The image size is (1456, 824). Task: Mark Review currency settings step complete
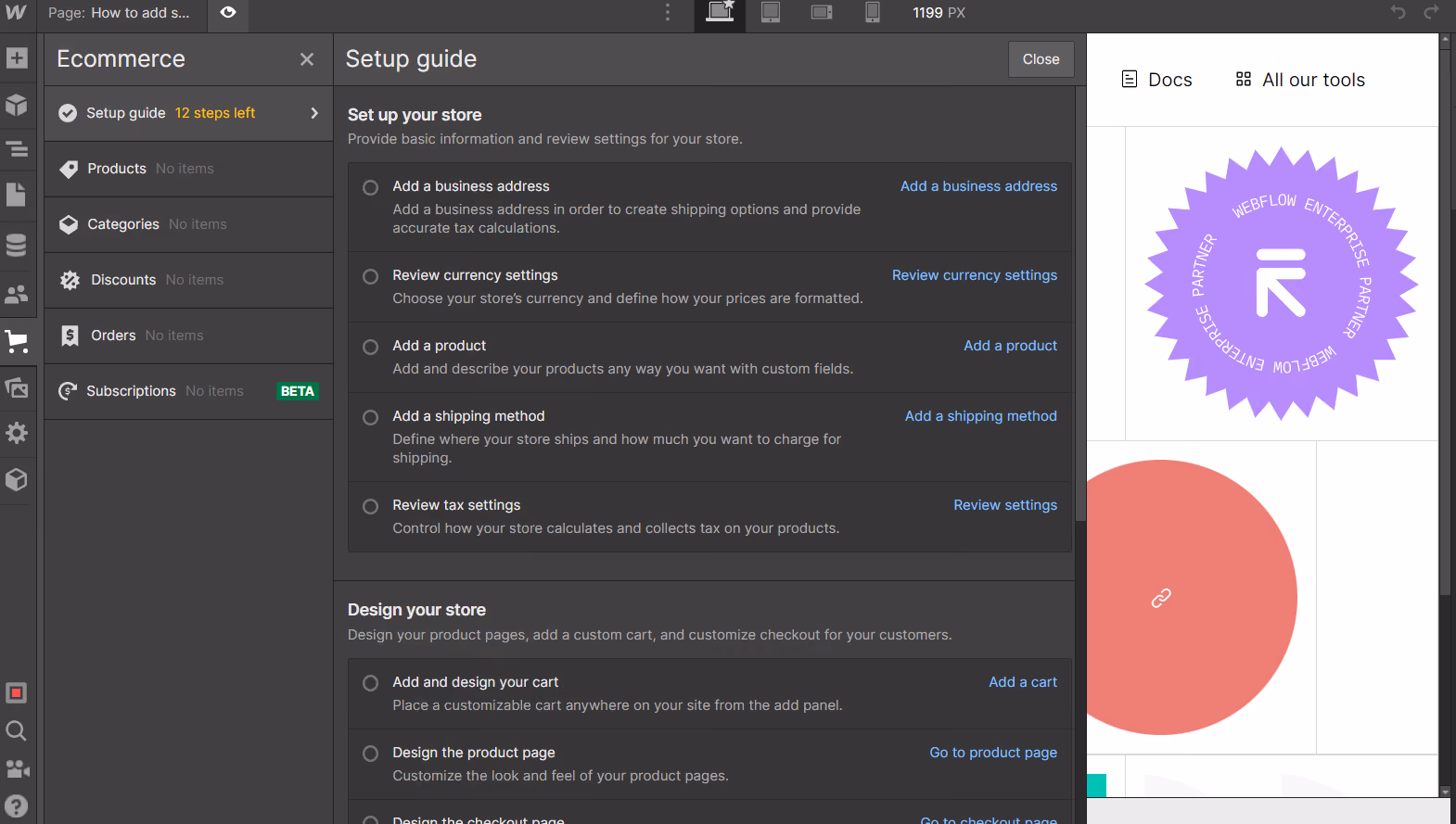[x=370, y=276]
